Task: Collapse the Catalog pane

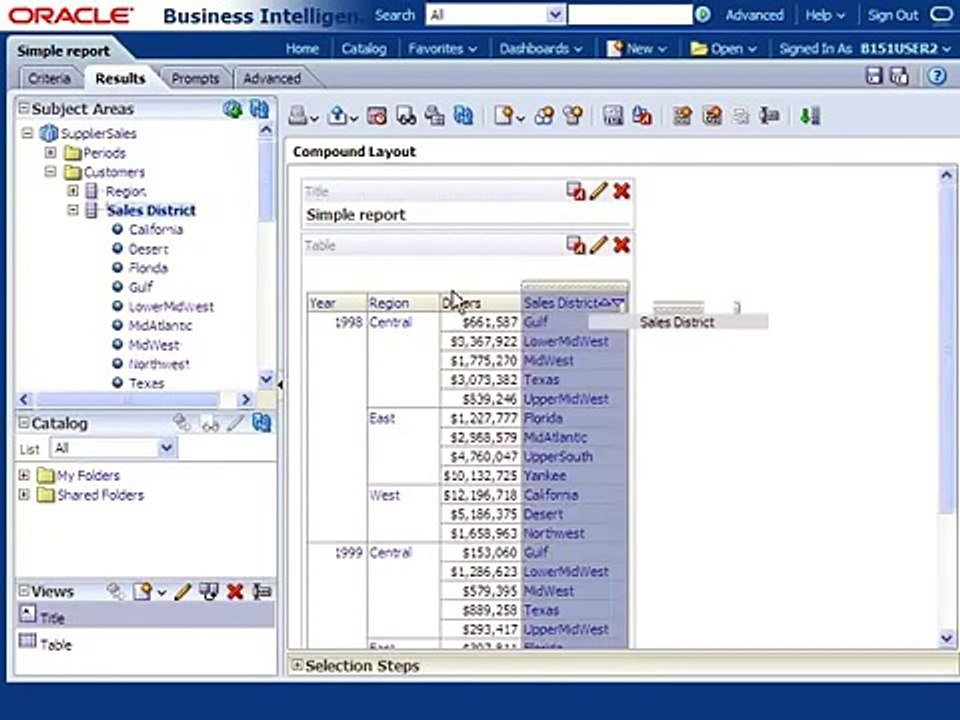Action: (23, 422)
